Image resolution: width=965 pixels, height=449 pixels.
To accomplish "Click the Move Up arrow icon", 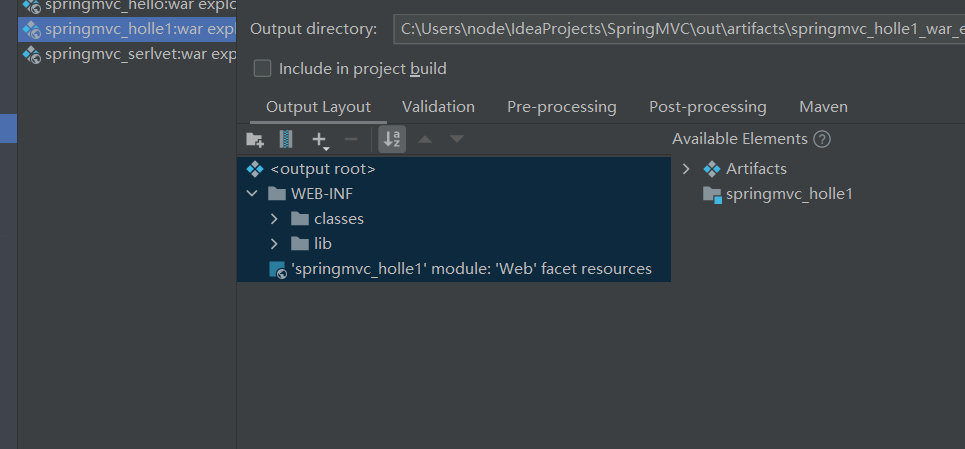I will point(425,139).
